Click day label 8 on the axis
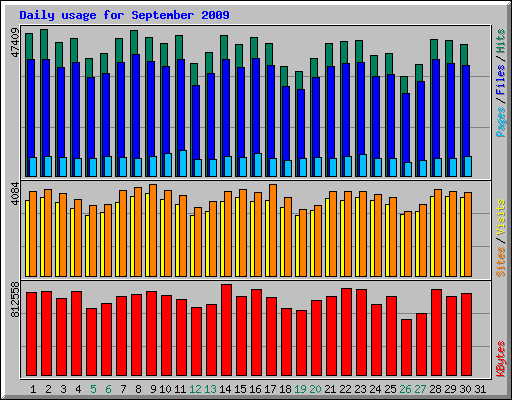The width and height of the screenshot is (512, 400). pos(138,389)
